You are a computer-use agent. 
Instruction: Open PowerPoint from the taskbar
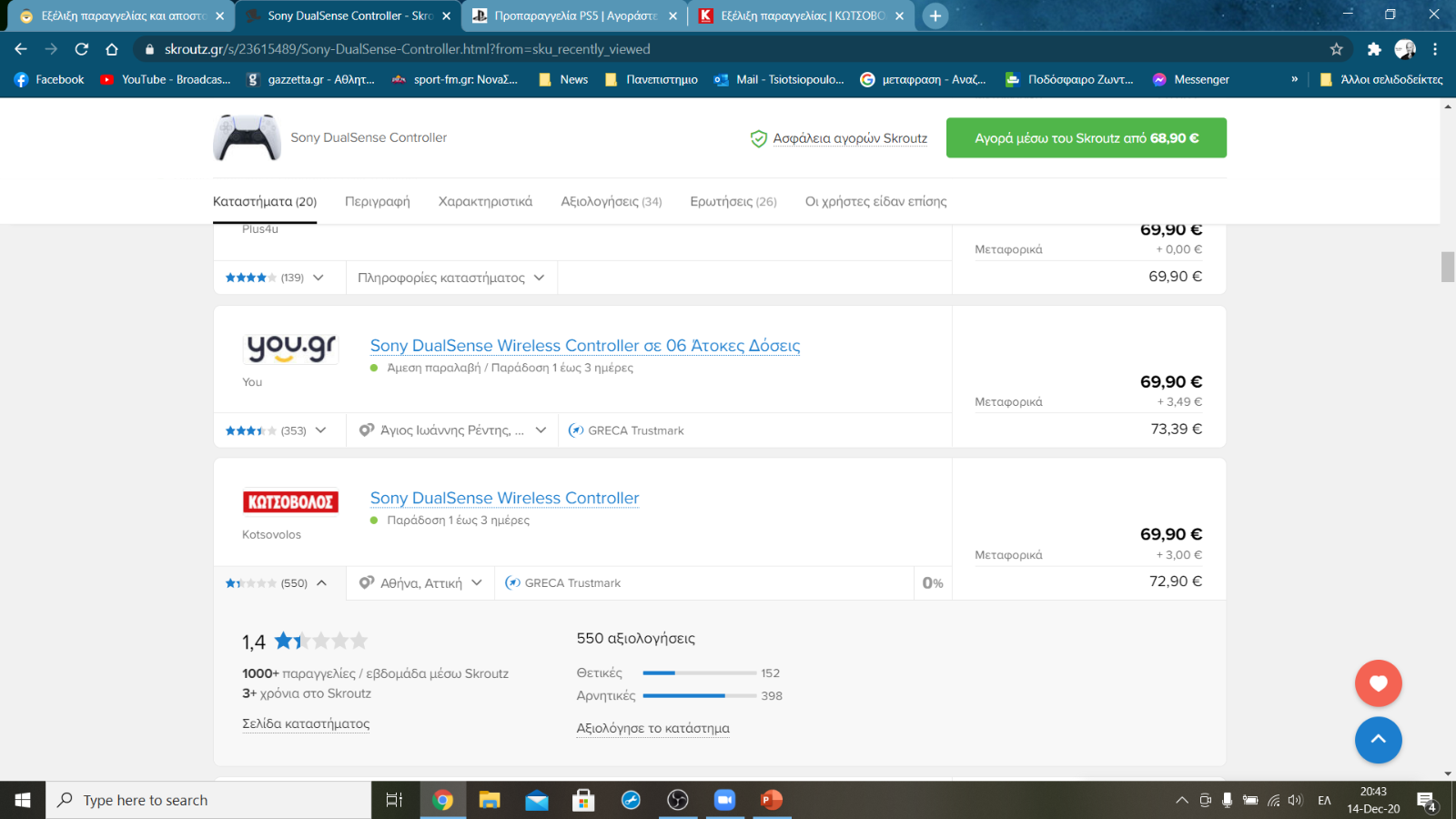click(x=772, y=800)
